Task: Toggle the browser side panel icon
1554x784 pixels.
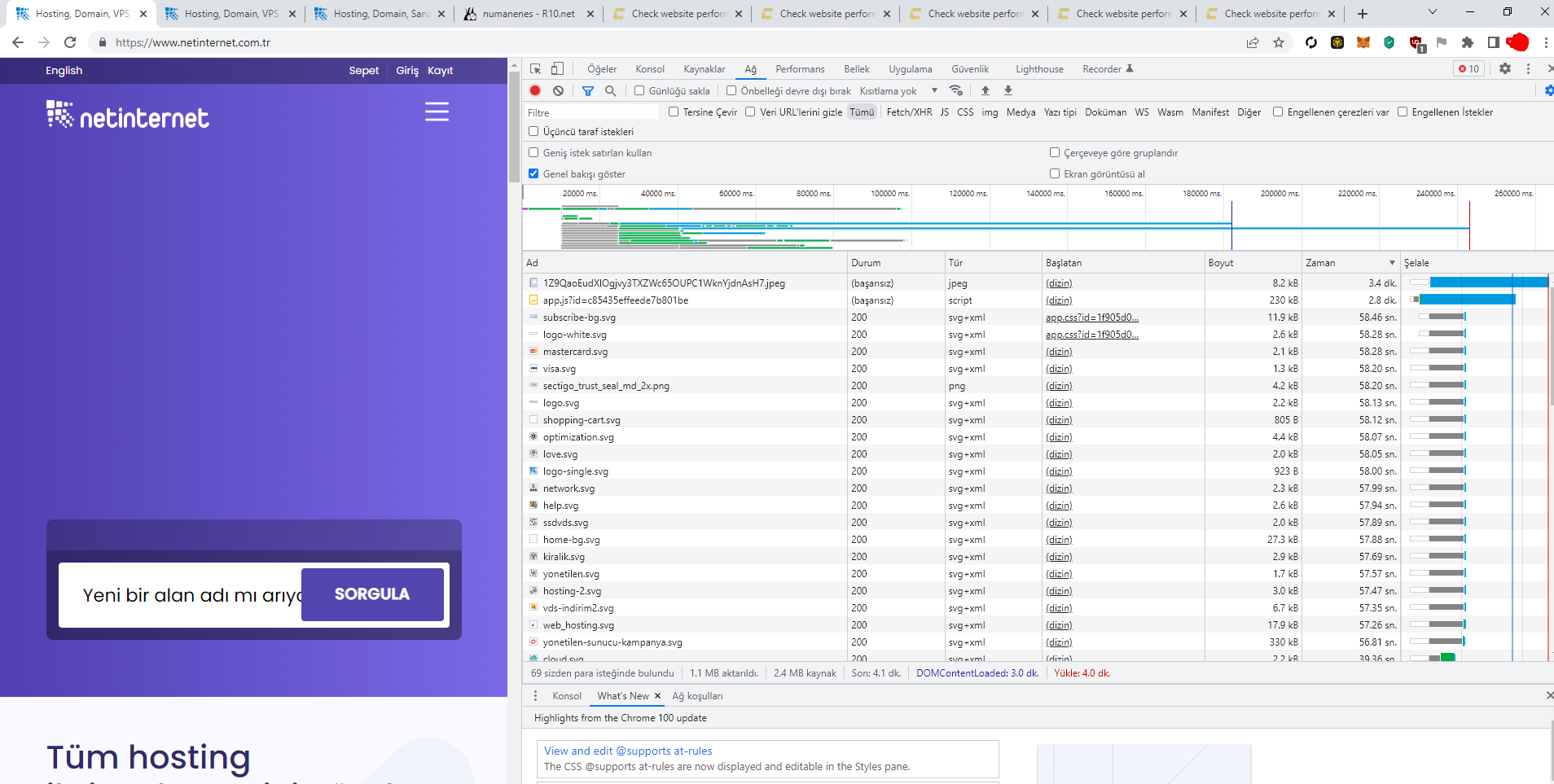Action: pyautogui.click(x=1494, y=42)
